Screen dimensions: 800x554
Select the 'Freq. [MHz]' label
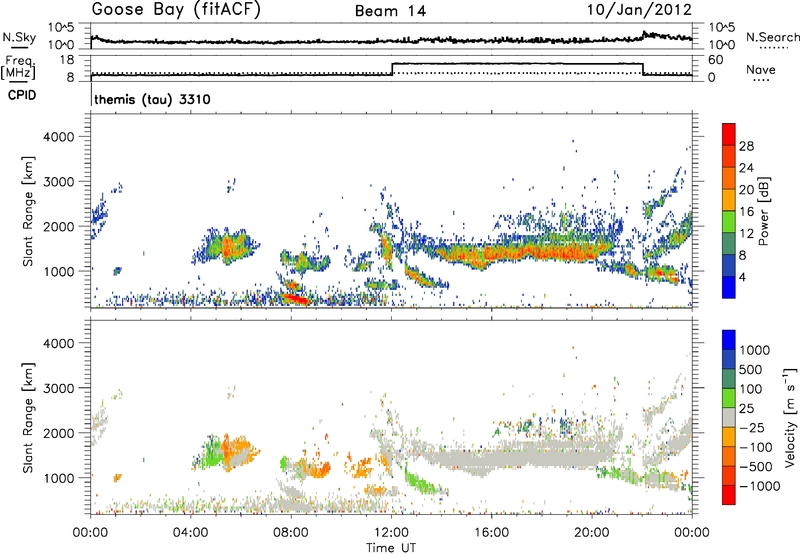(x=19, y=68)
